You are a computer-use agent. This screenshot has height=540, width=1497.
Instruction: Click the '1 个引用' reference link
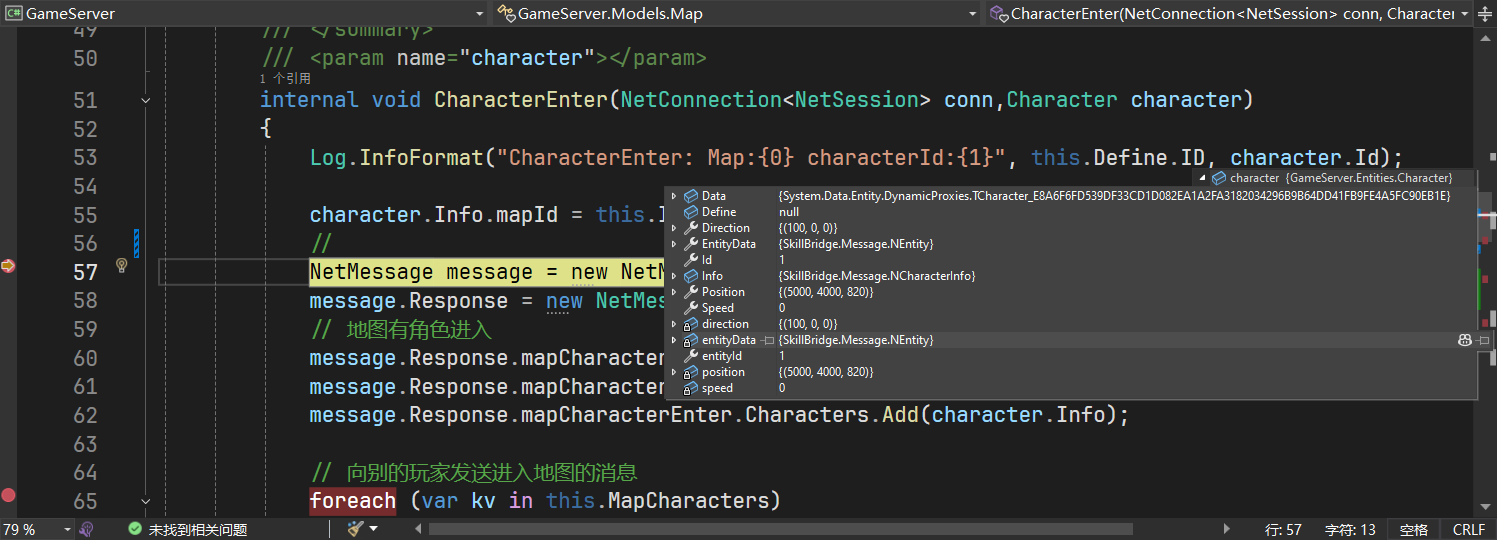(285, 78)
